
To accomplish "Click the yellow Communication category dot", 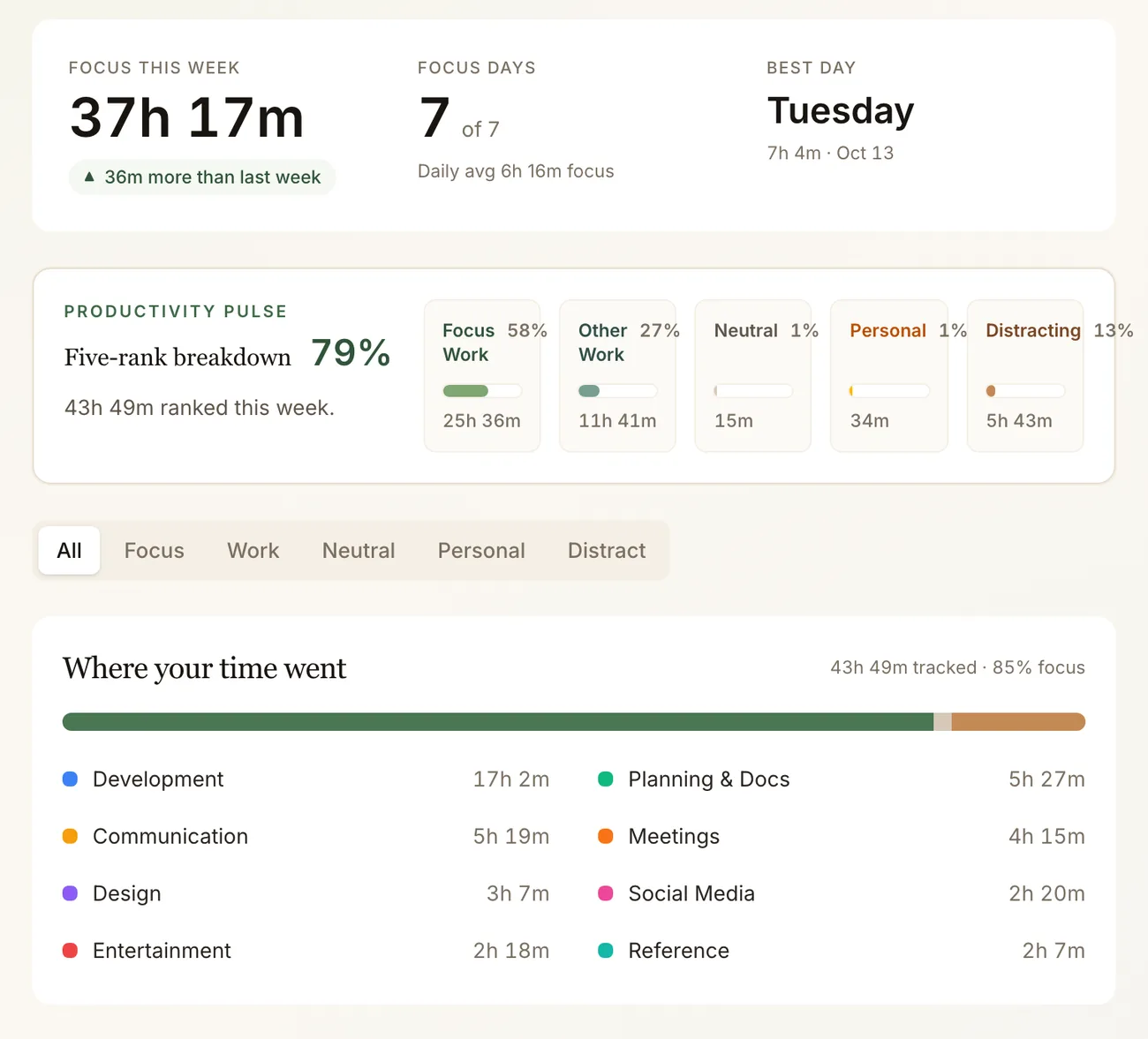I will 70,836.
